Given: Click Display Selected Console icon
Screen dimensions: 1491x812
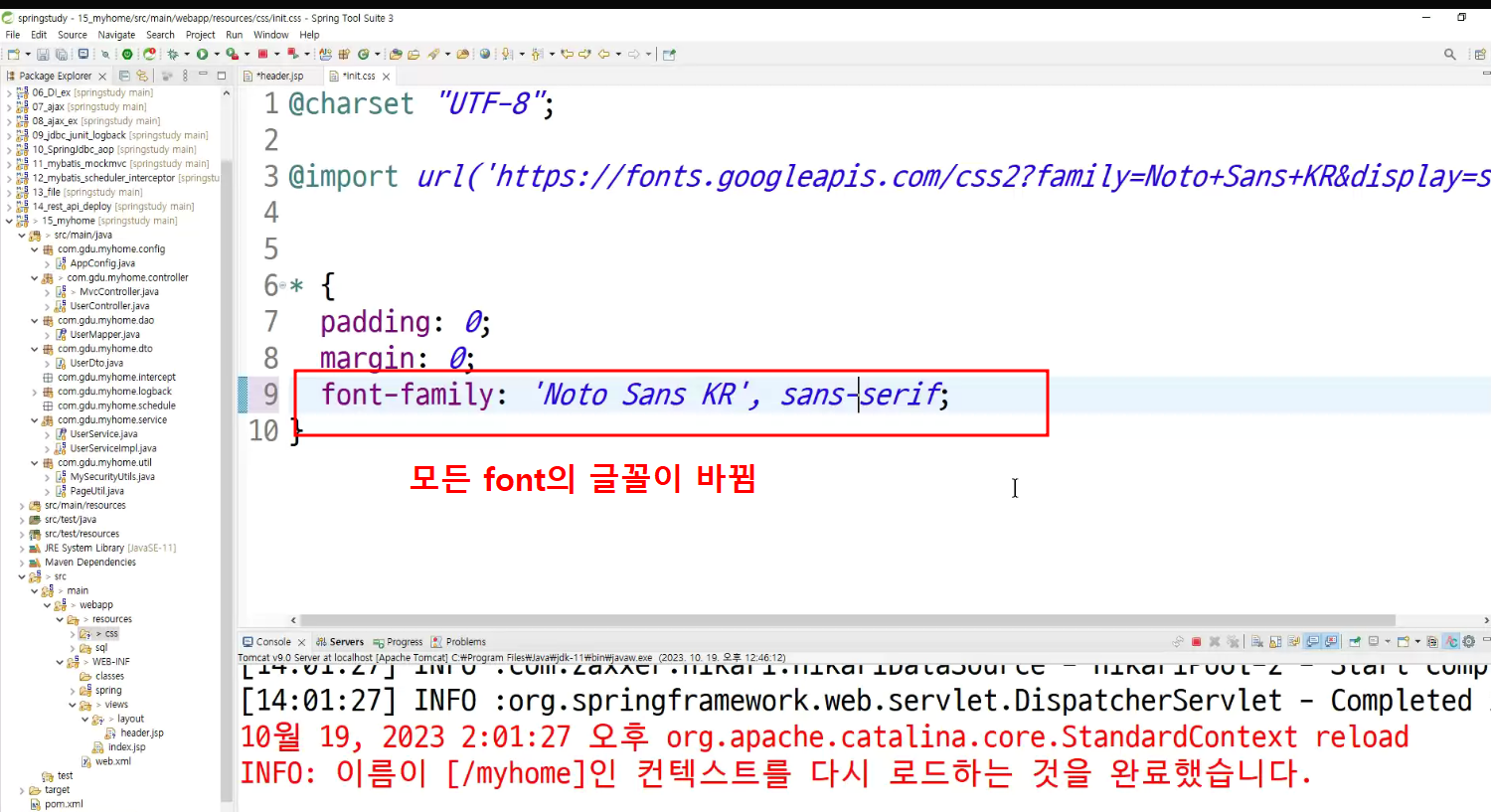Looking at the screenshot, I should click(x=1374, y=641).
